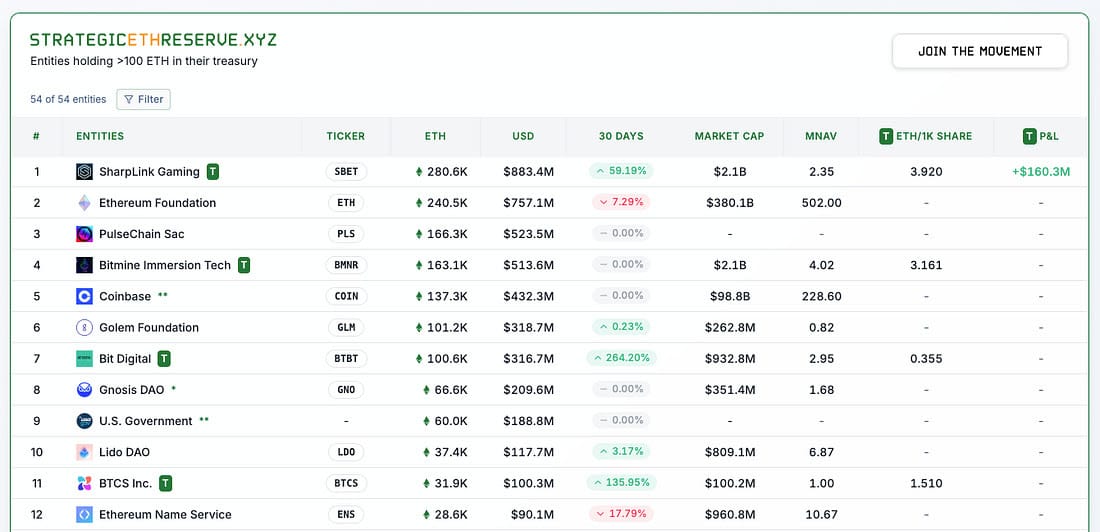Click the $100.3M USD value
Image resolution: width=1100 pixels, height=532 pixels.
pyautogui.click(x=528, y=483)
